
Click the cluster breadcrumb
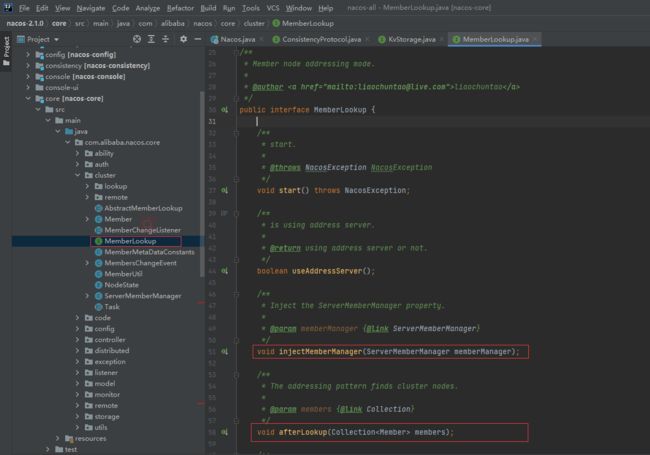[x=254, y=24]
